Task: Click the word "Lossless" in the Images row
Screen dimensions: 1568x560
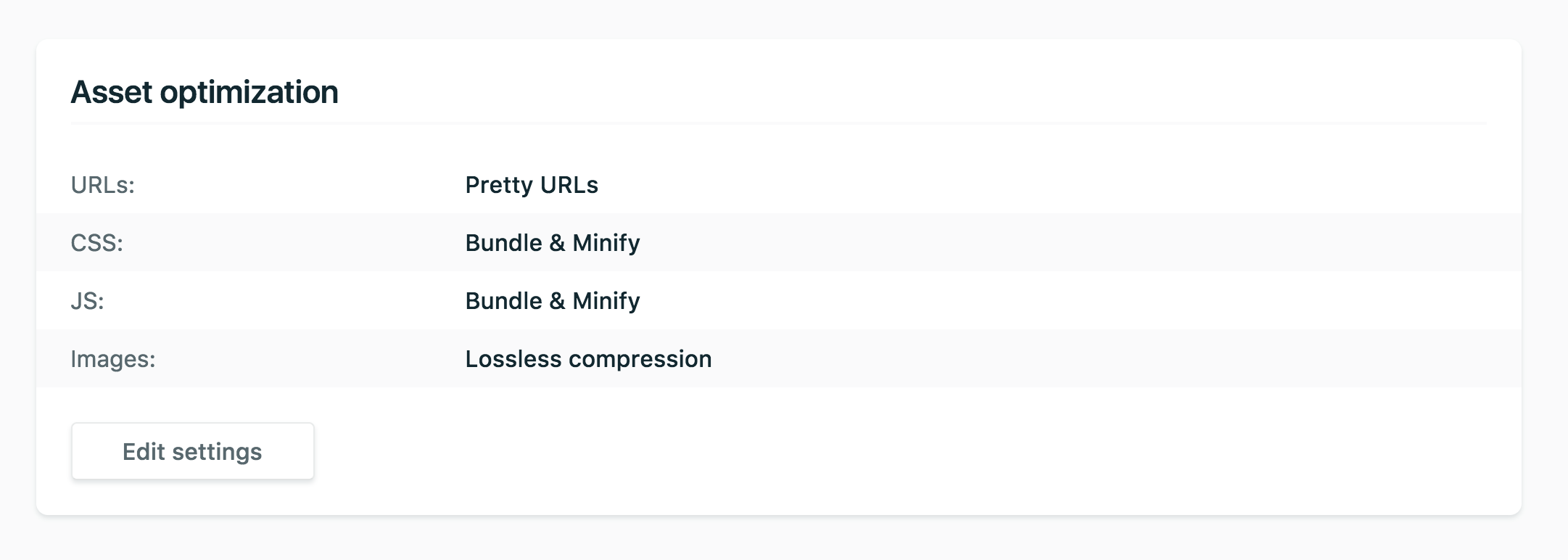Action: tap(513, 359)
